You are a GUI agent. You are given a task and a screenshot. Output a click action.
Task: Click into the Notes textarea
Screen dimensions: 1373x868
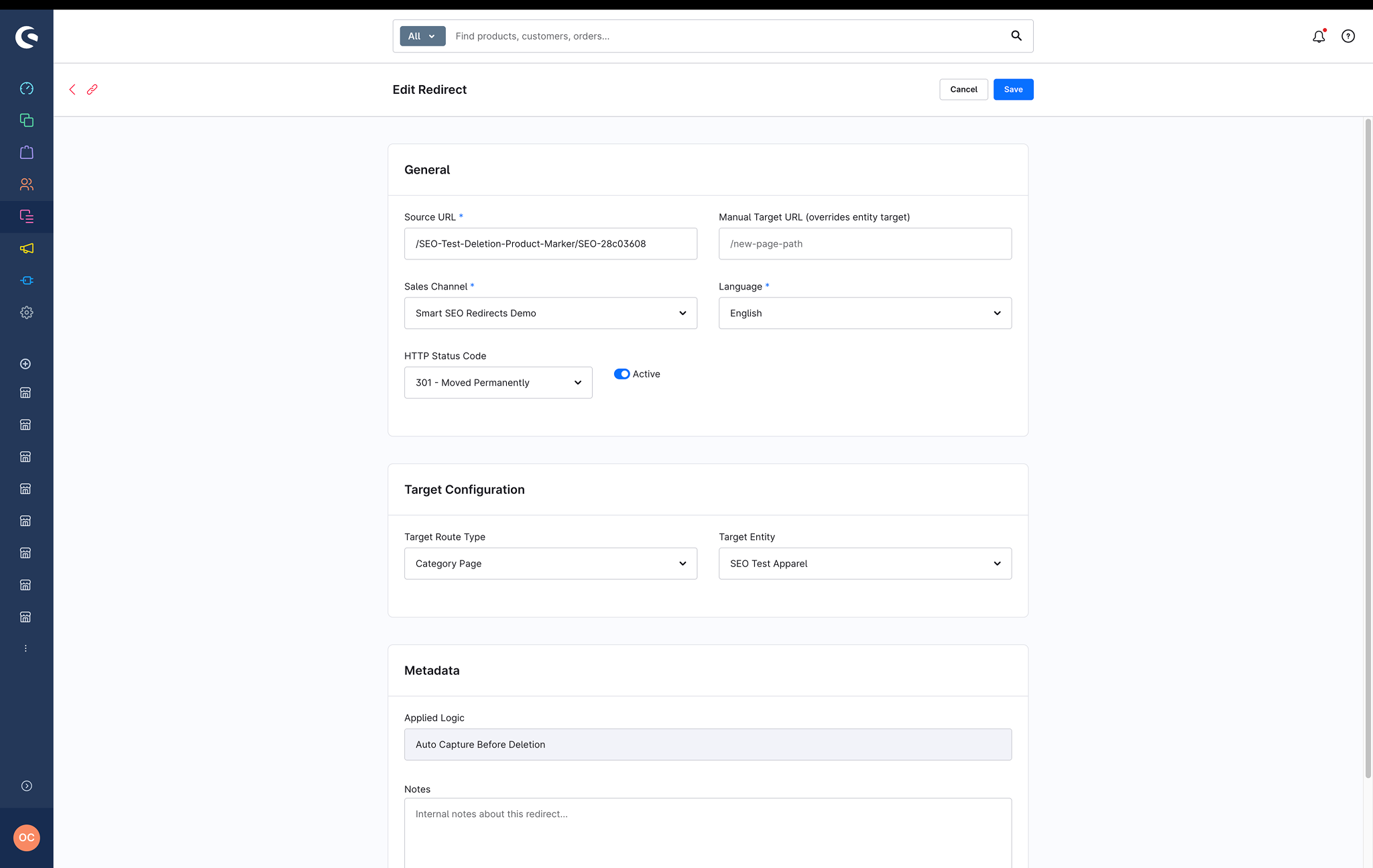coord(708,832)
